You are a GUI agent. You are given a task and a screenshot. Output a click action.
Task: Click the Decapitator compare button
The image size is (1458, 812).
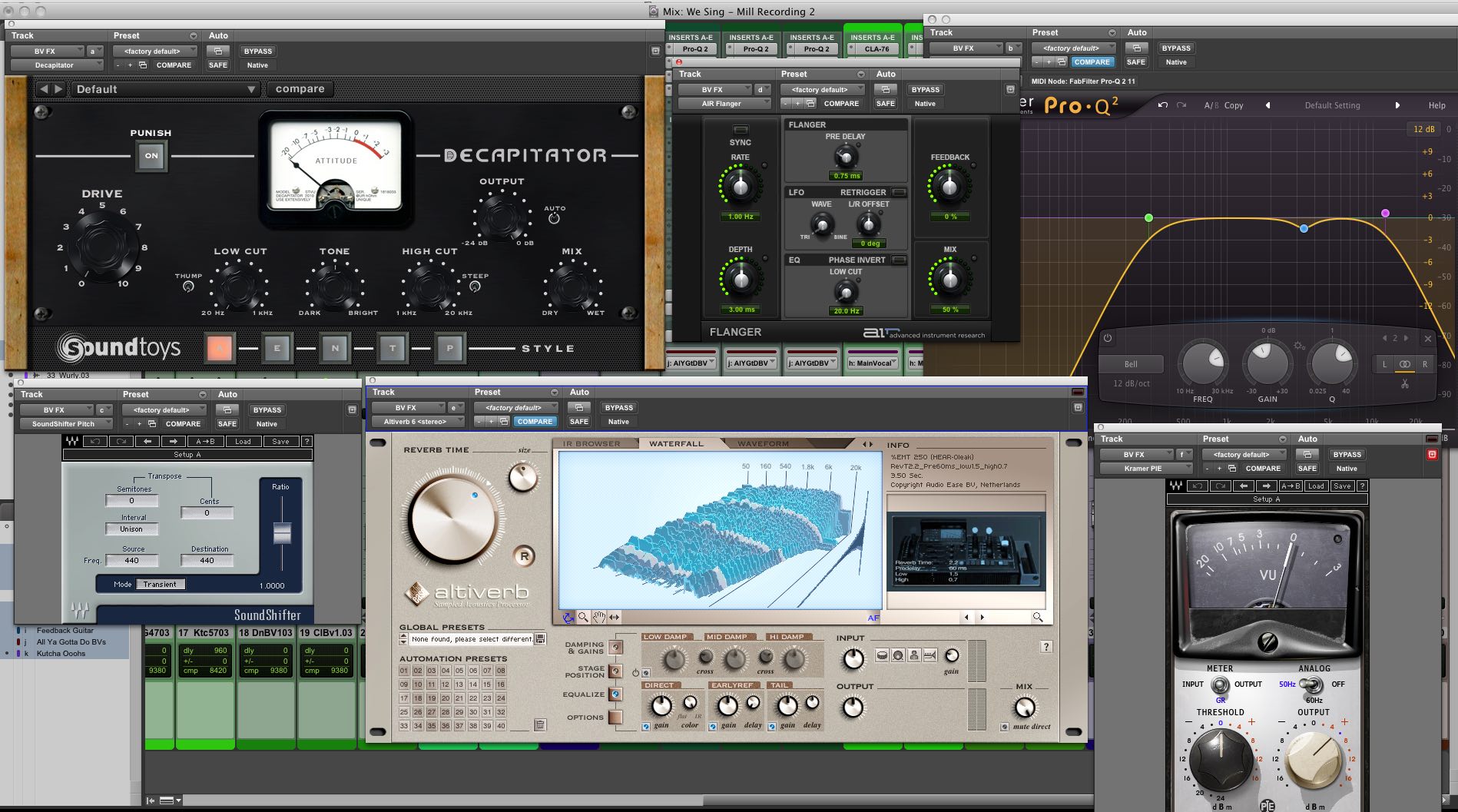[x=300, y=89]
